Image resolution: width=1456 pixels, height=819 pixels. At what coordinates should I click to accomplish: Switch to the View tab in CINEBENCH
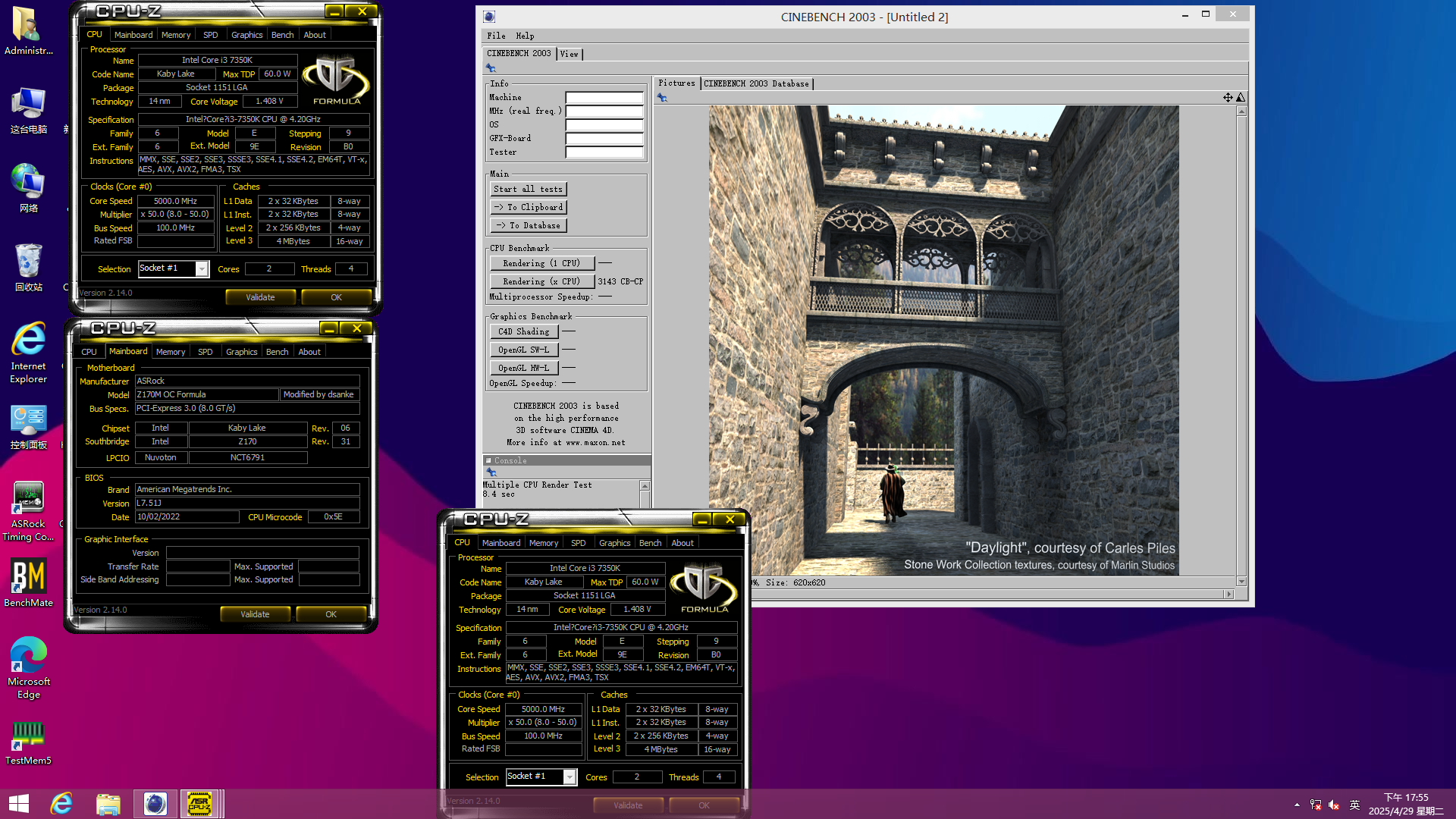(569, 54)
